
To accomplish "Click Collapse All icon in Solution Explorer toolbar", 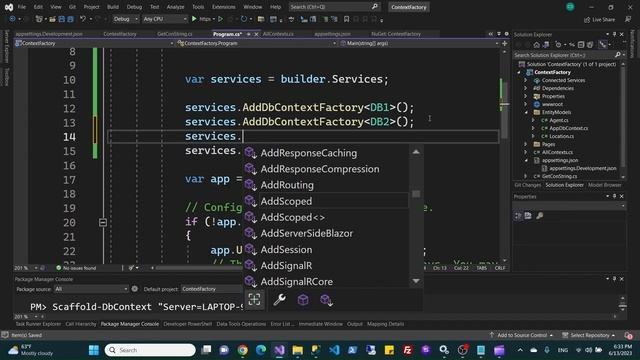I will (x=581, y=45).
